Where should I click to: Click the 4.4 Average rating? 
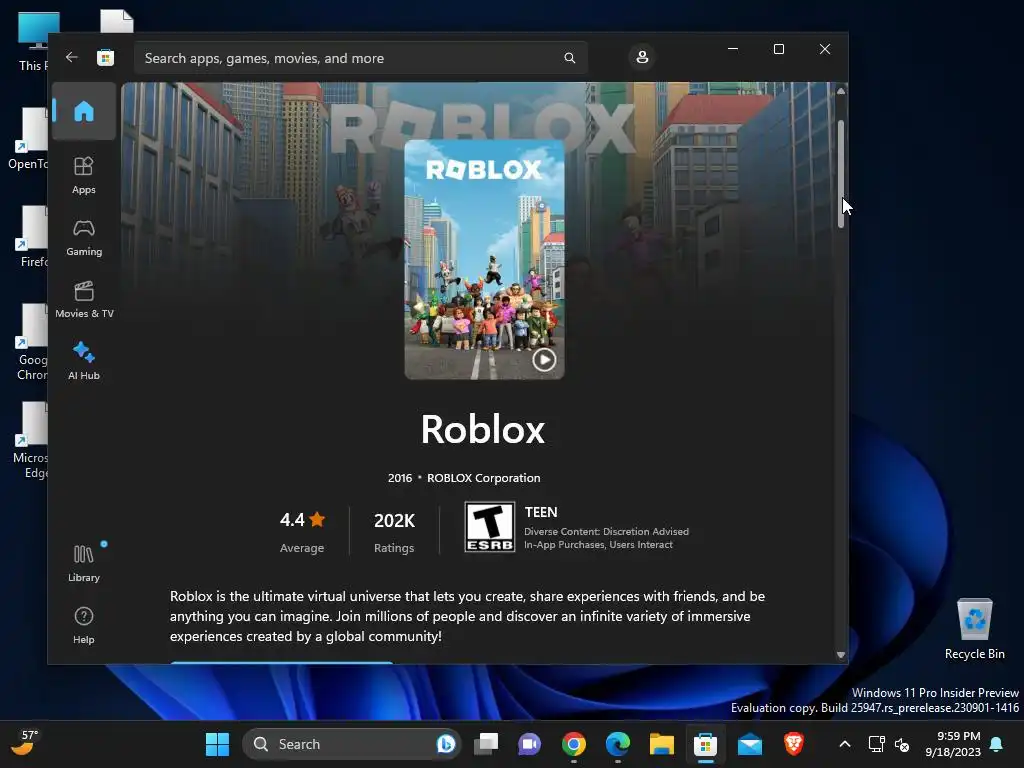click(302, 532)
